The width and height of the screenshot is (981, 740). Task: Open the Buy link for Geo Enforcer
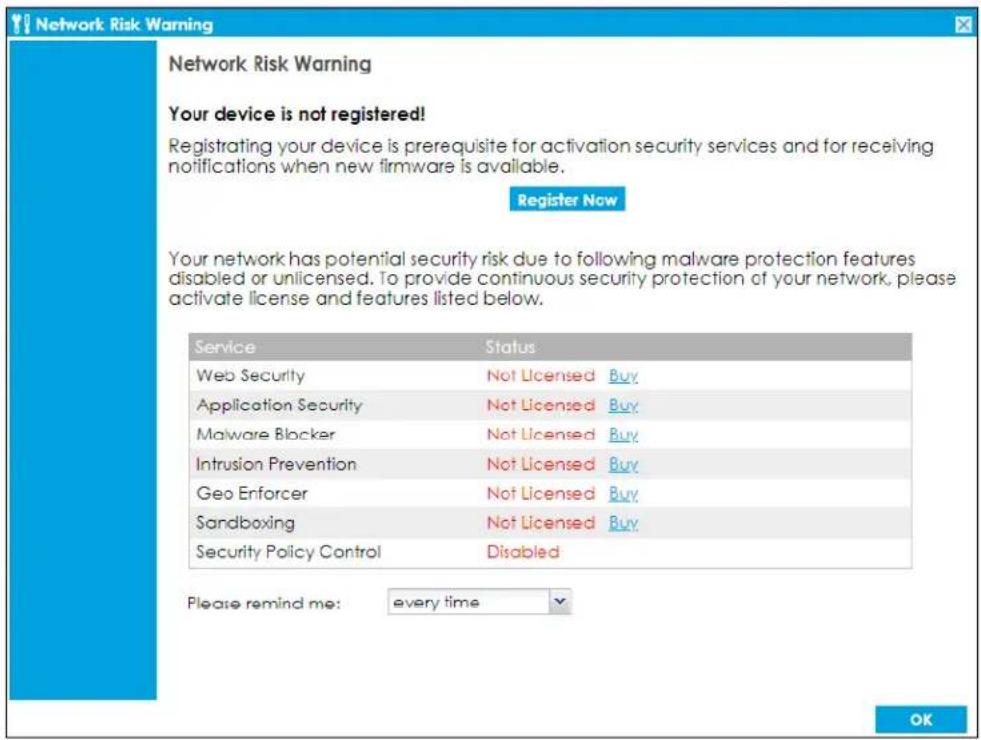point(623,494)
